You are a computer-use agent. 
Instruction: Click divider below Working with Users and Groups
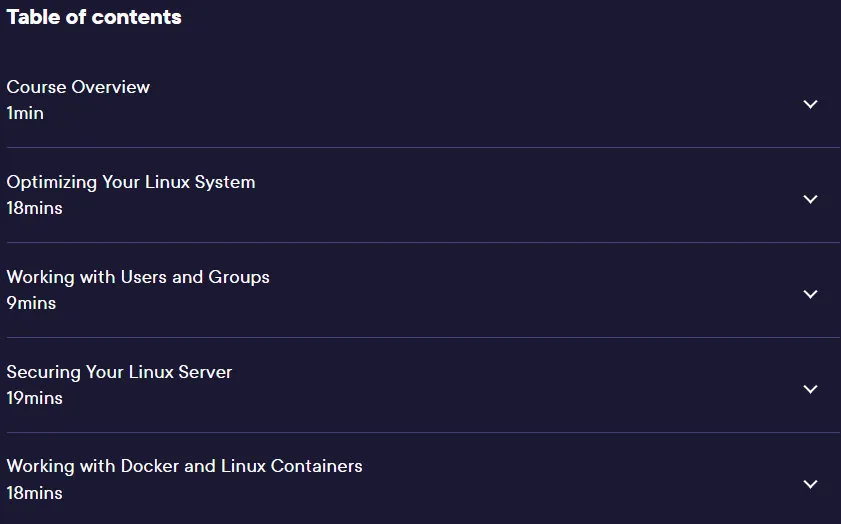click(423, 337)
